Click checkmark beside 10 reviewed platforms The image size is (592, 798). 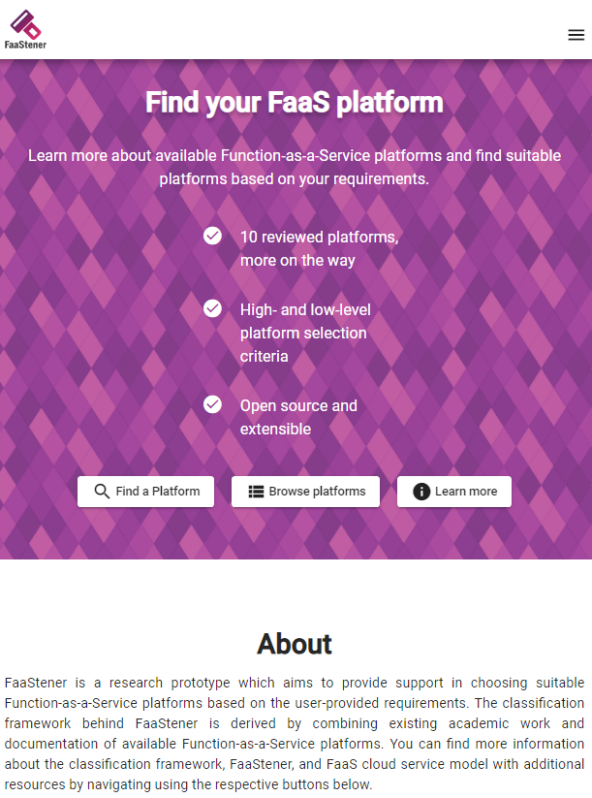(212, 236)
